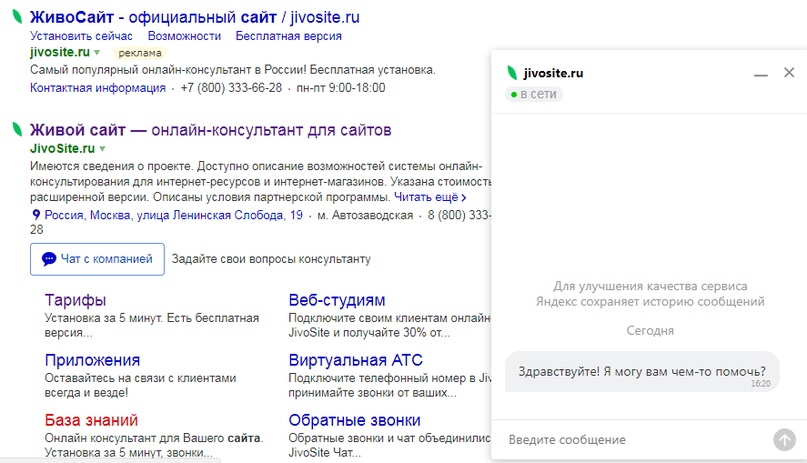This screenshot has height=463, width=807.
Task: Click the speech bubble icon in Чат с компанией
Action: 49,259
